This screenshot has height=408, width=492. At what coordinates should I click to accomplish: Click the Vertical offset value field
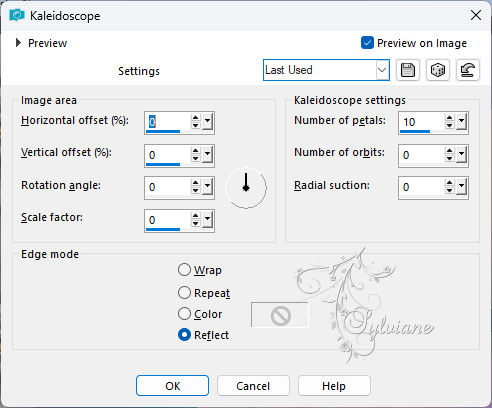168,155
